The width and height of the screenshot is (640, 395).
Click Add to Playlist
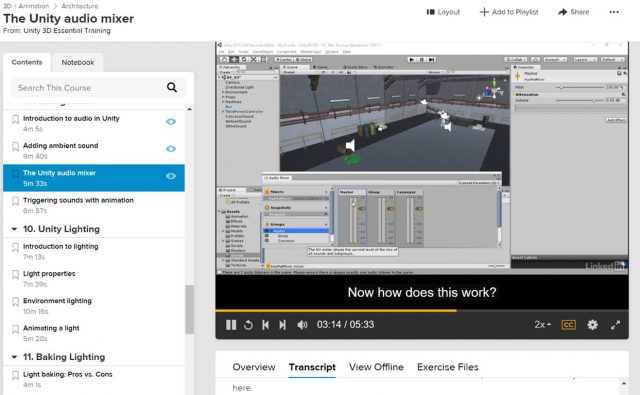point(509,12)
